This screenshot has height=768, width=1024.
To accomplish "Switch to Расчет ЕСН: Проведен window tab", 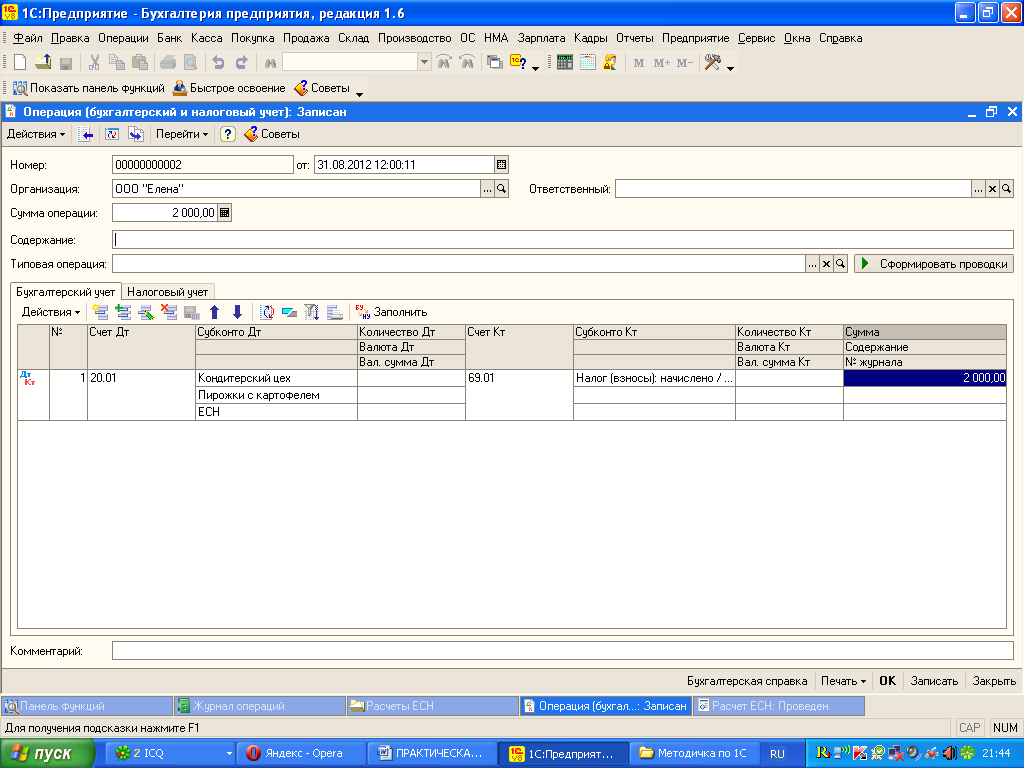I will tap(779, 706).
